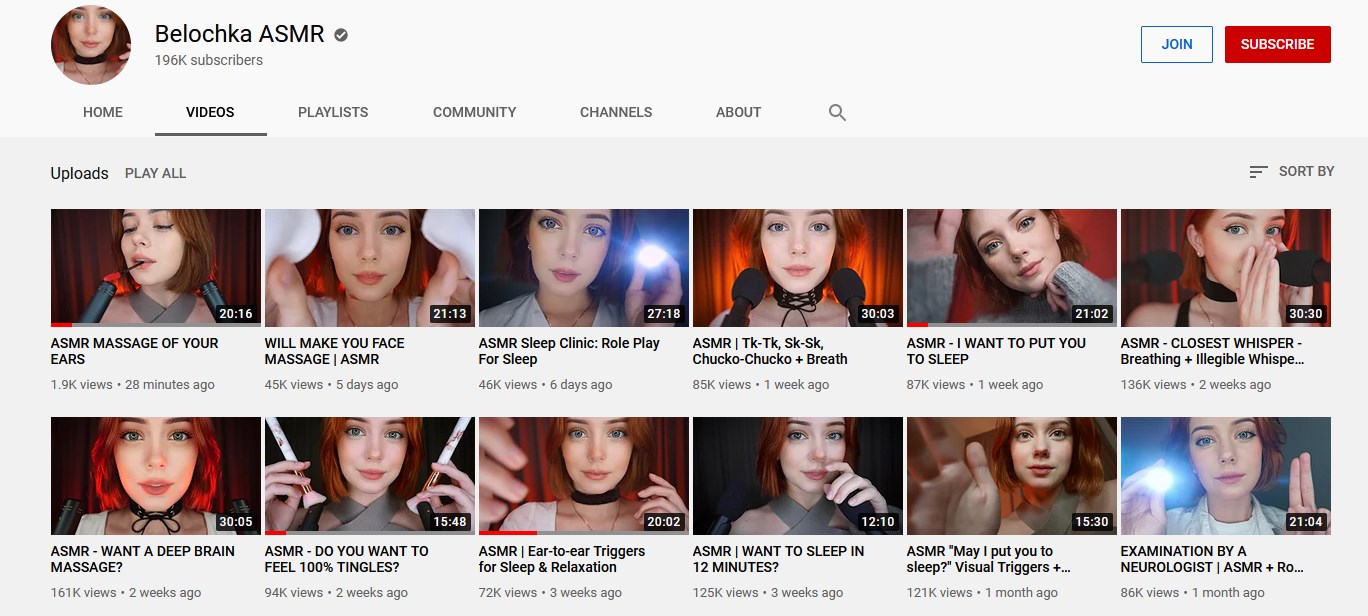Screen dimensions: 1368x616
Task: Click the 196K subscribers text
Action: [x=208, y=60]
